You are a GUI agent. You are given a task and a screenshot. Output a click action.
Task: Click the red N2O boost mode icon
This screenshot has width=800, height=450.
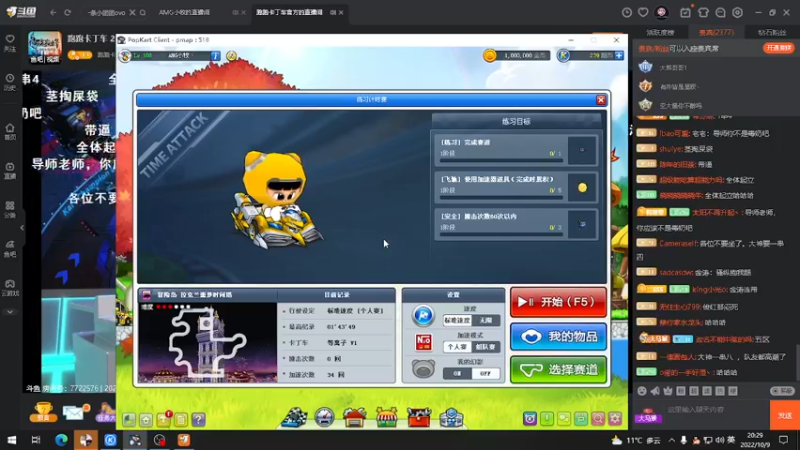423,342
